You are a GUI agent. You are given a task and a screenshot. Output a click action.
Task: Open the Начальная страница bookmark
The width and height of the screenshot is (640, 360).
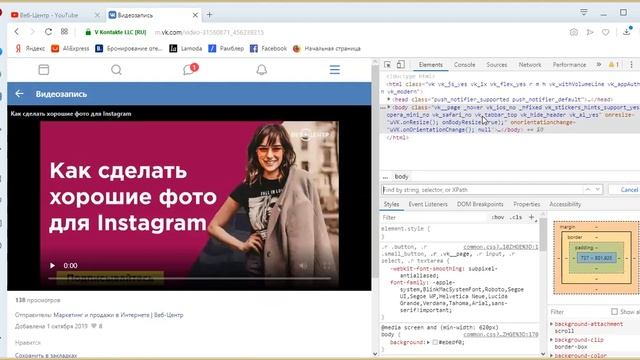[327, 48]
